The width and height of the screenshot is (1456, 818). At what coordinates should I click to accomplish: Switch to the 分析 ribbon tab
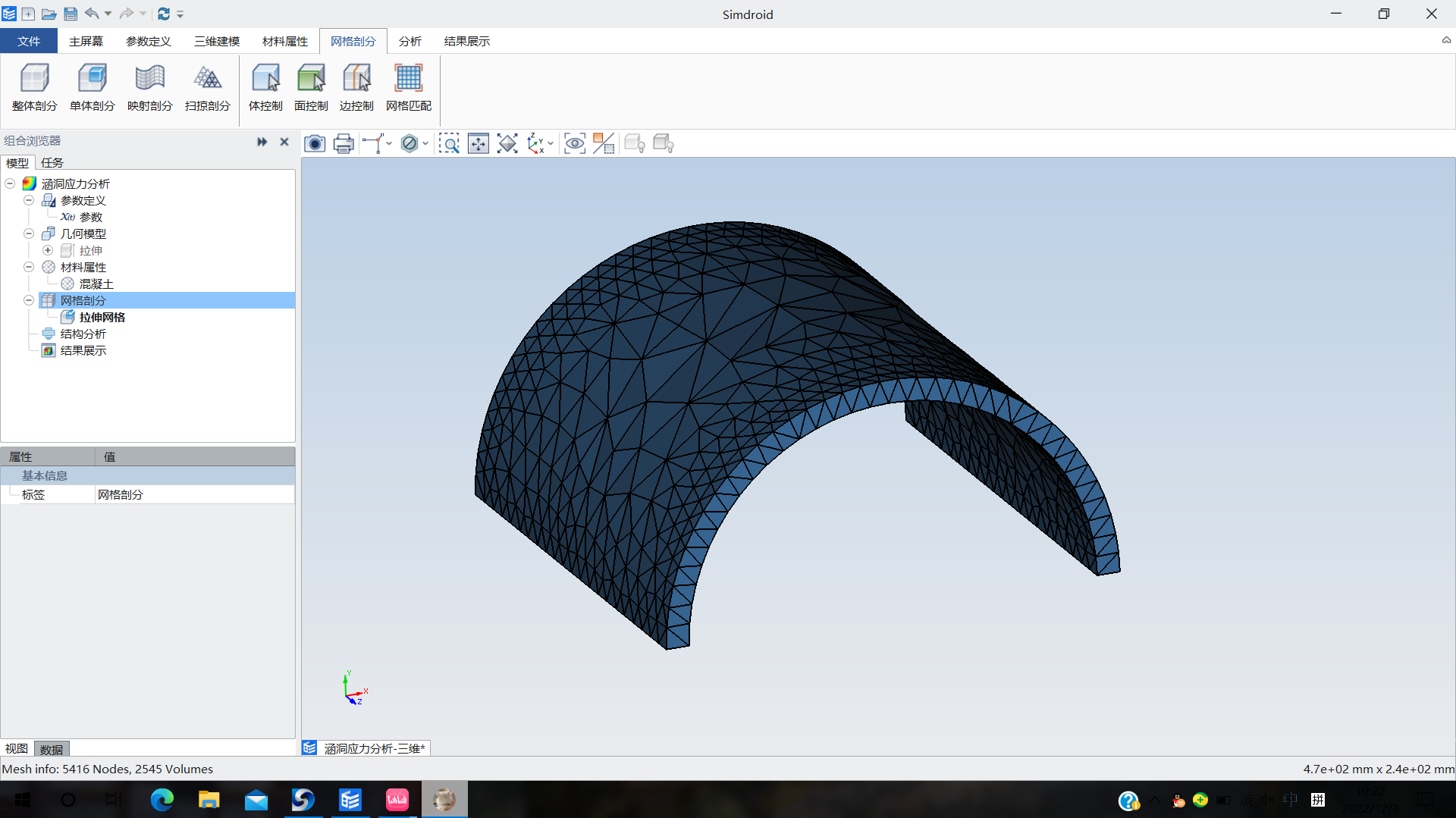coord(410,41)
